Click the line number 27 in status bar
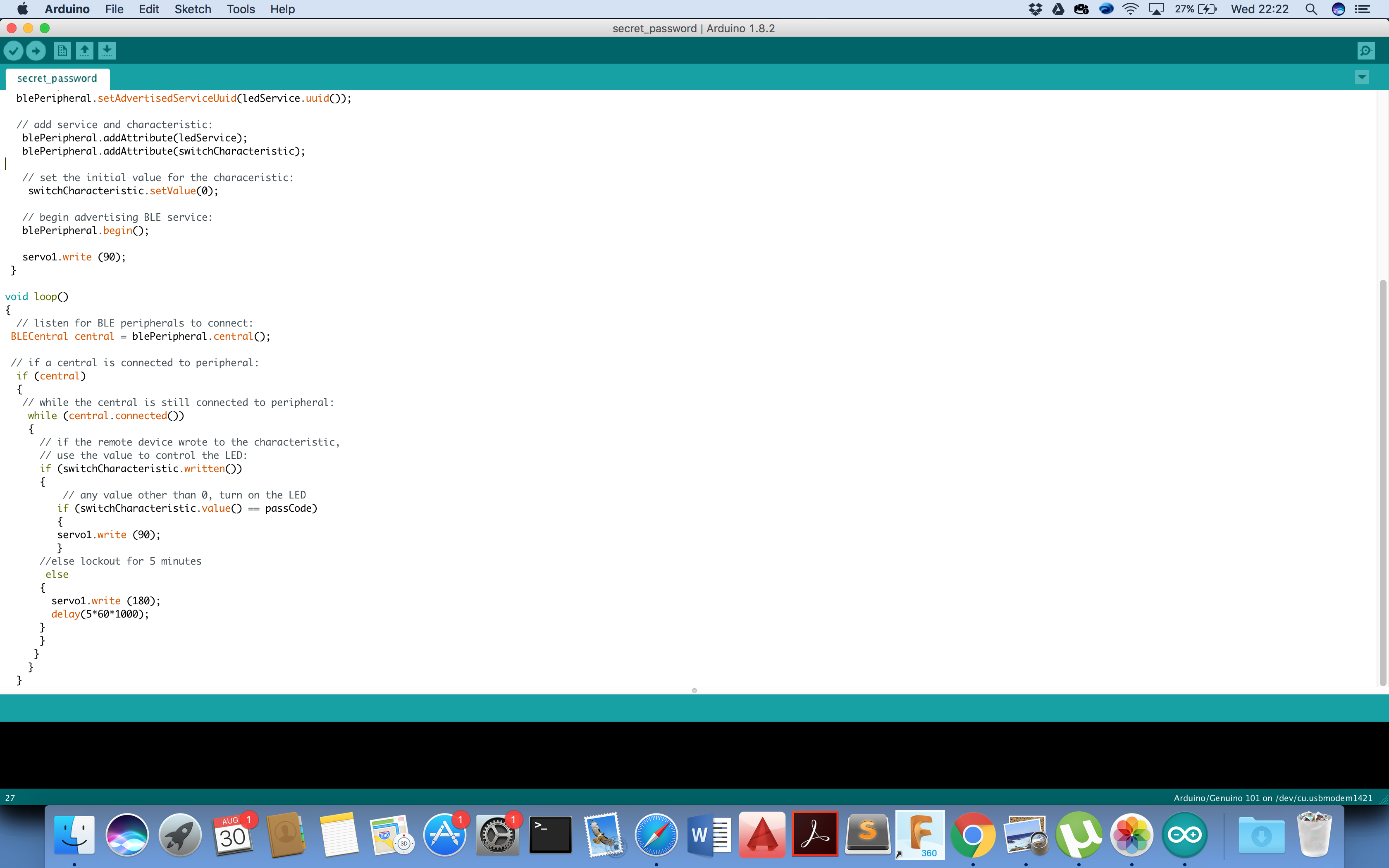 pos(10,798)
